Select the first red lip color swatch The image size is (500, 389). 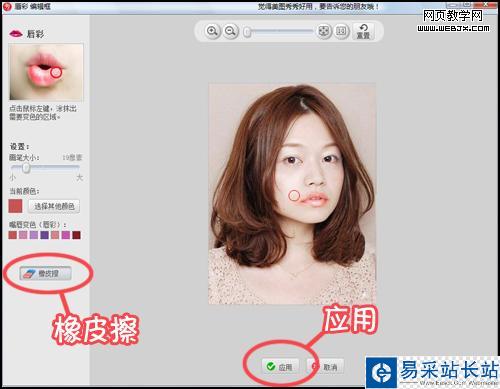13,235
